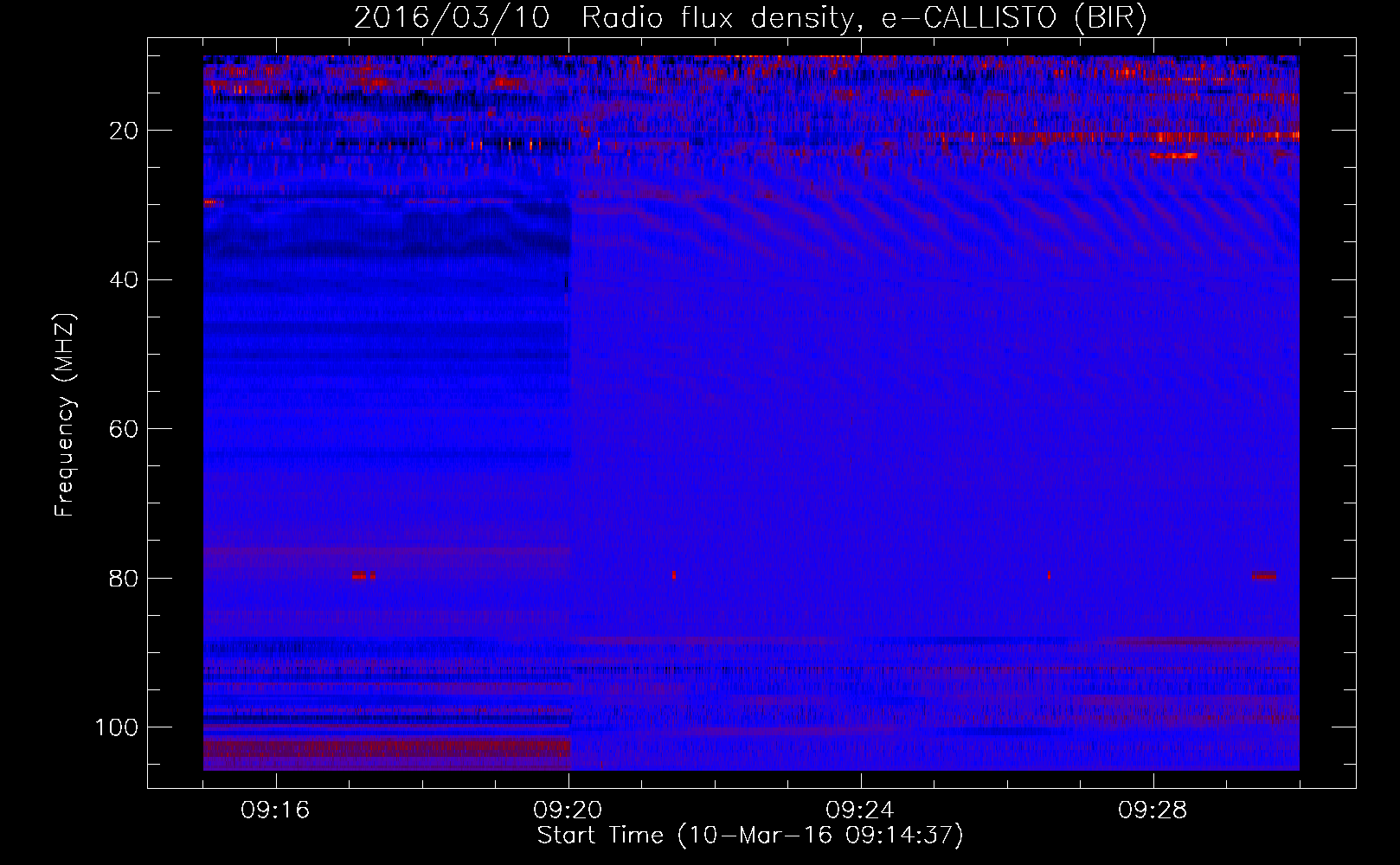Click the 09:28 time tick label

pyautogui.click(x=1153, y=811)
